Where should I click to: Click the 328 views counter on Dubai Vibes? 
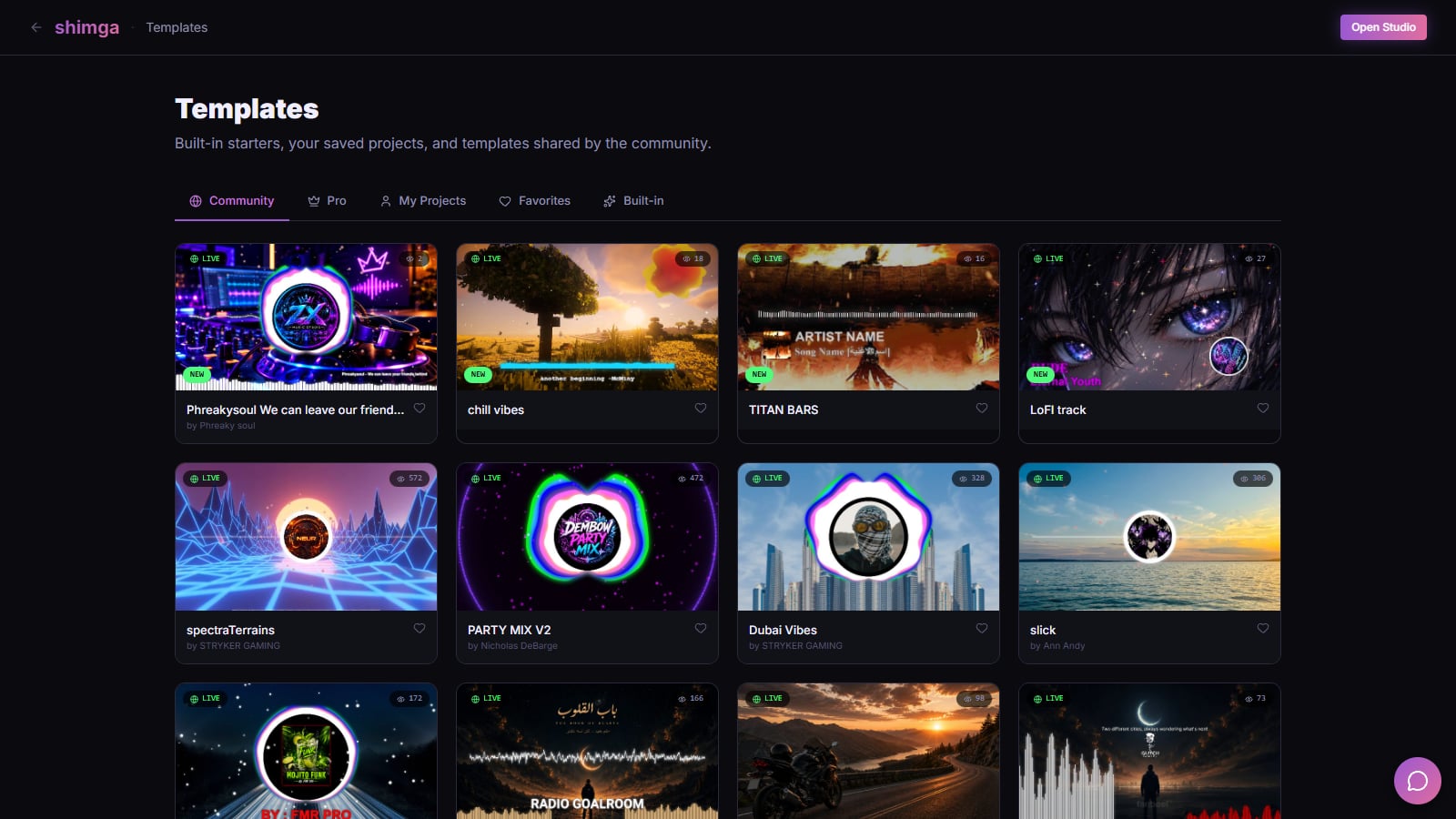(972, 478)
